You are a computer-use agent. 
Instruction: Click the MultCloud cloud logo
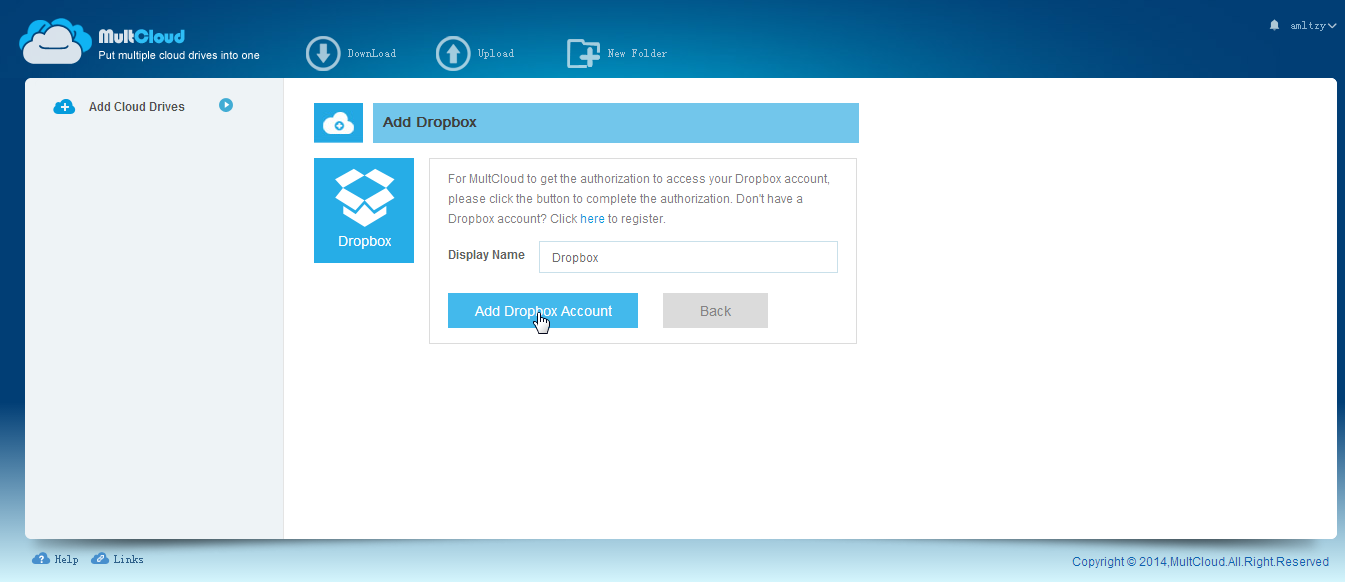click(x=55, y=42)
